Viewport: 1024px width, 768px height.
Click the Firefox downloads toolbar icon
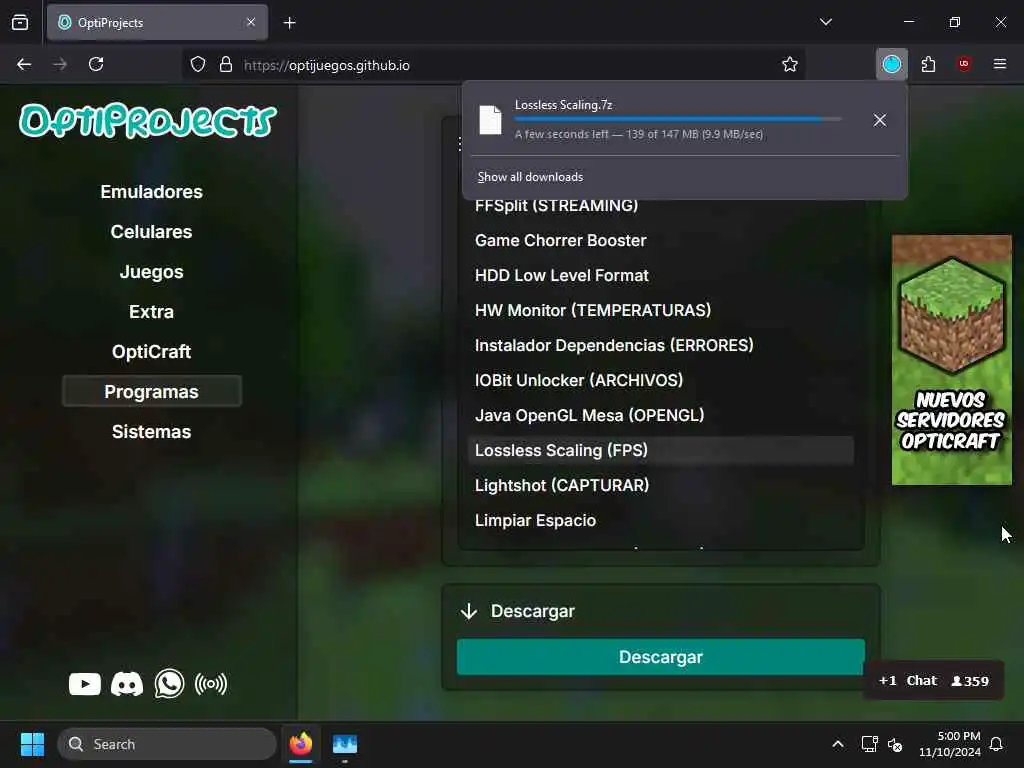coord(891,64)
